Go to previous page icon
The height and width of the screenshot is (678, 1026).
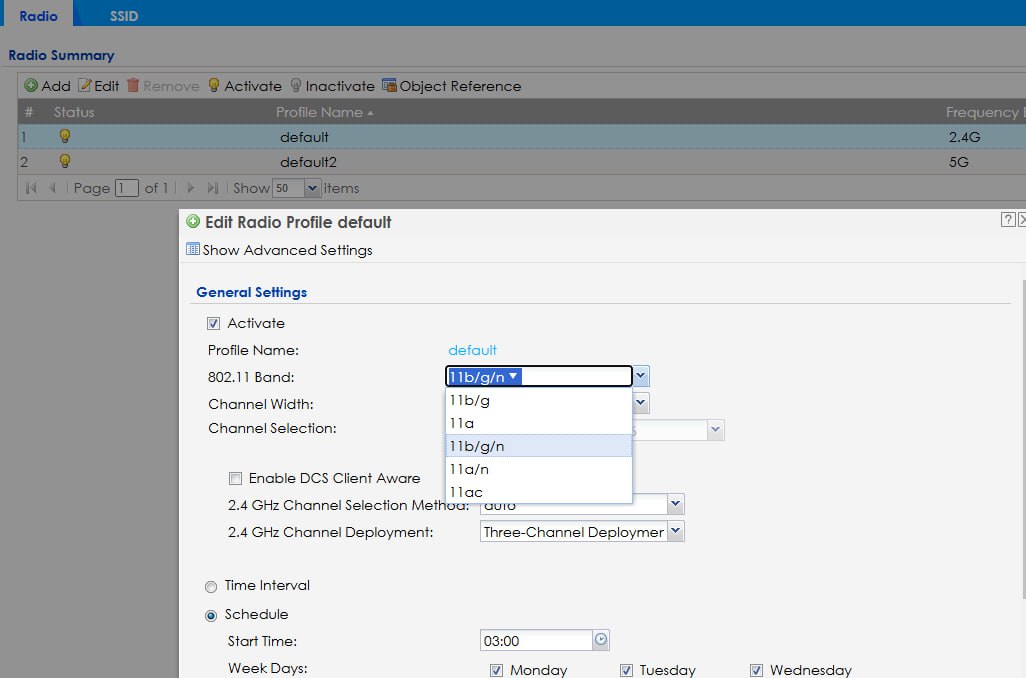coord(52,188)
